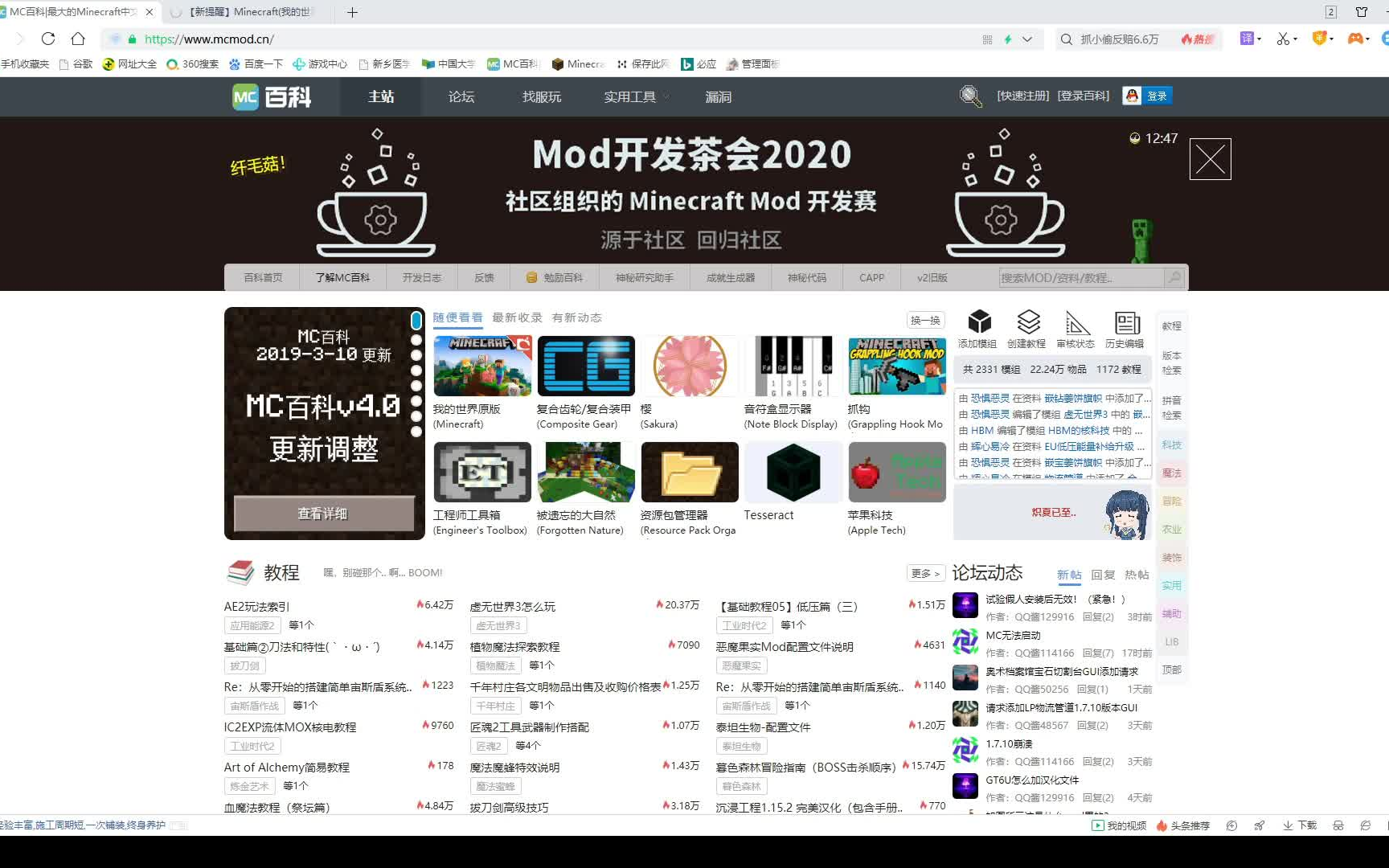Image resolution: width=1389 pixels, height=868 pixels.
Task: Go to 主站 nav tab
Action: click(381, 97)
